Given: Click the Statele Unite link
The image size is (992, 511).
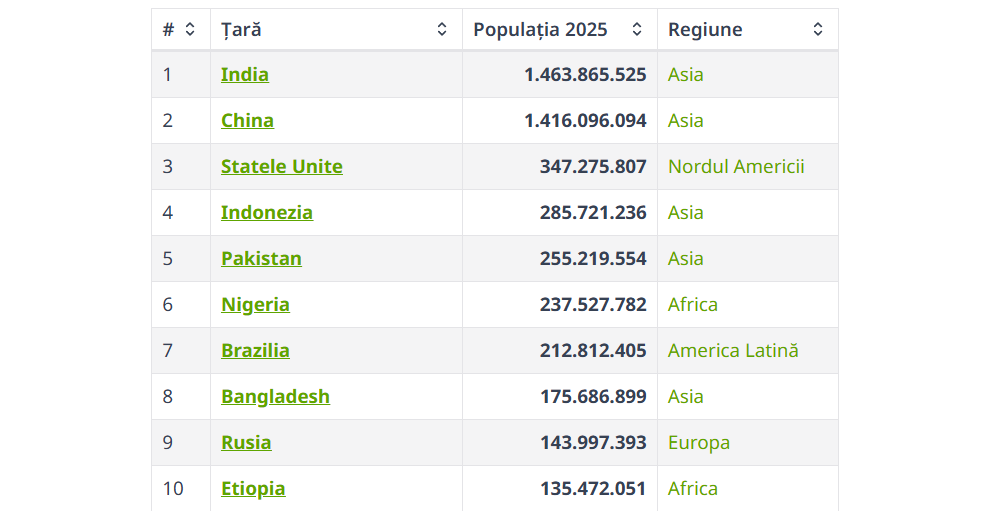Looking at the screenshot, I should tap(282, 167).
